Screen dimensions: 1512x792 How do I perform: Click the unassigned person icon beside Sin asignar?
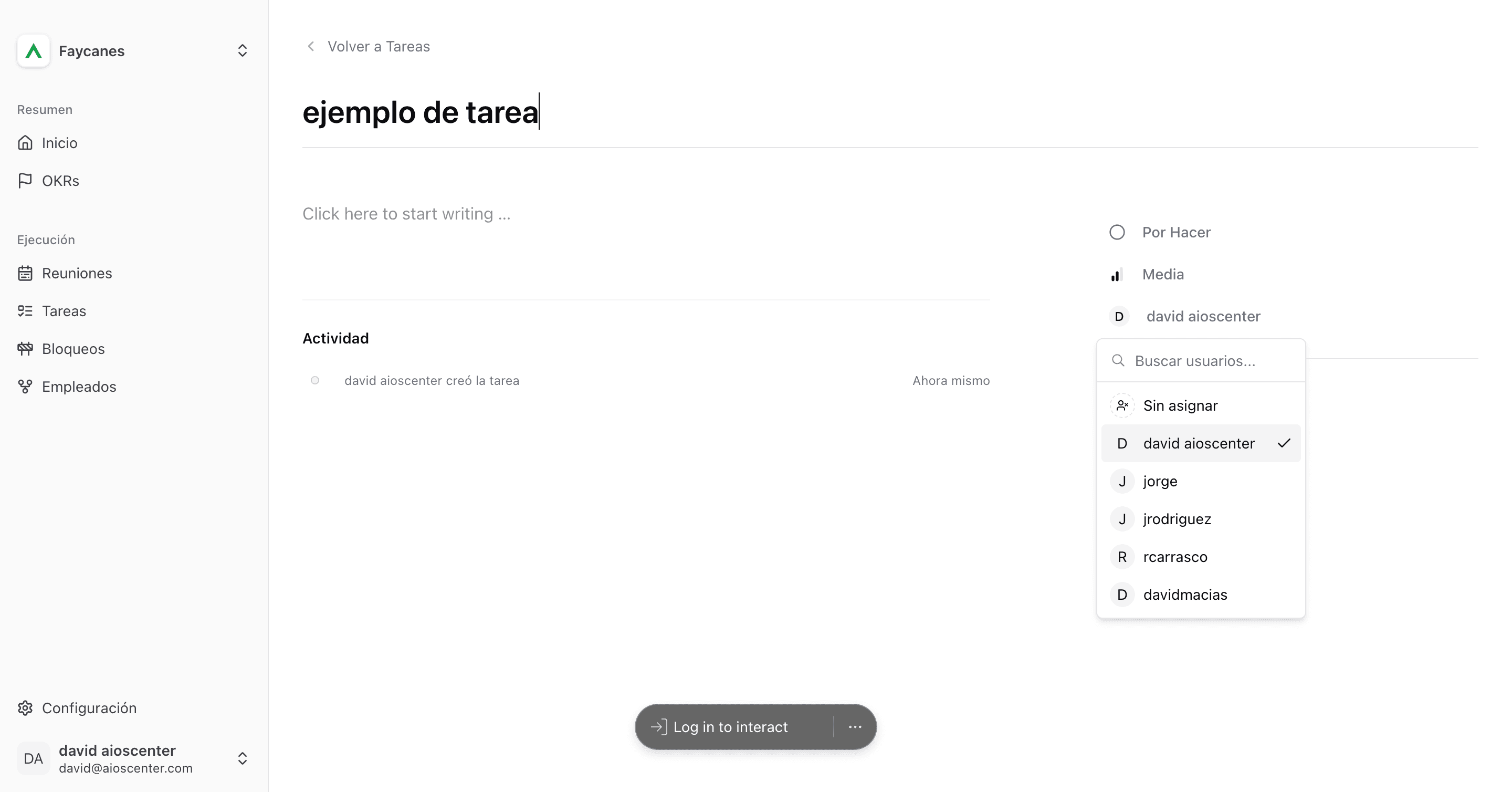point(1122,405)
